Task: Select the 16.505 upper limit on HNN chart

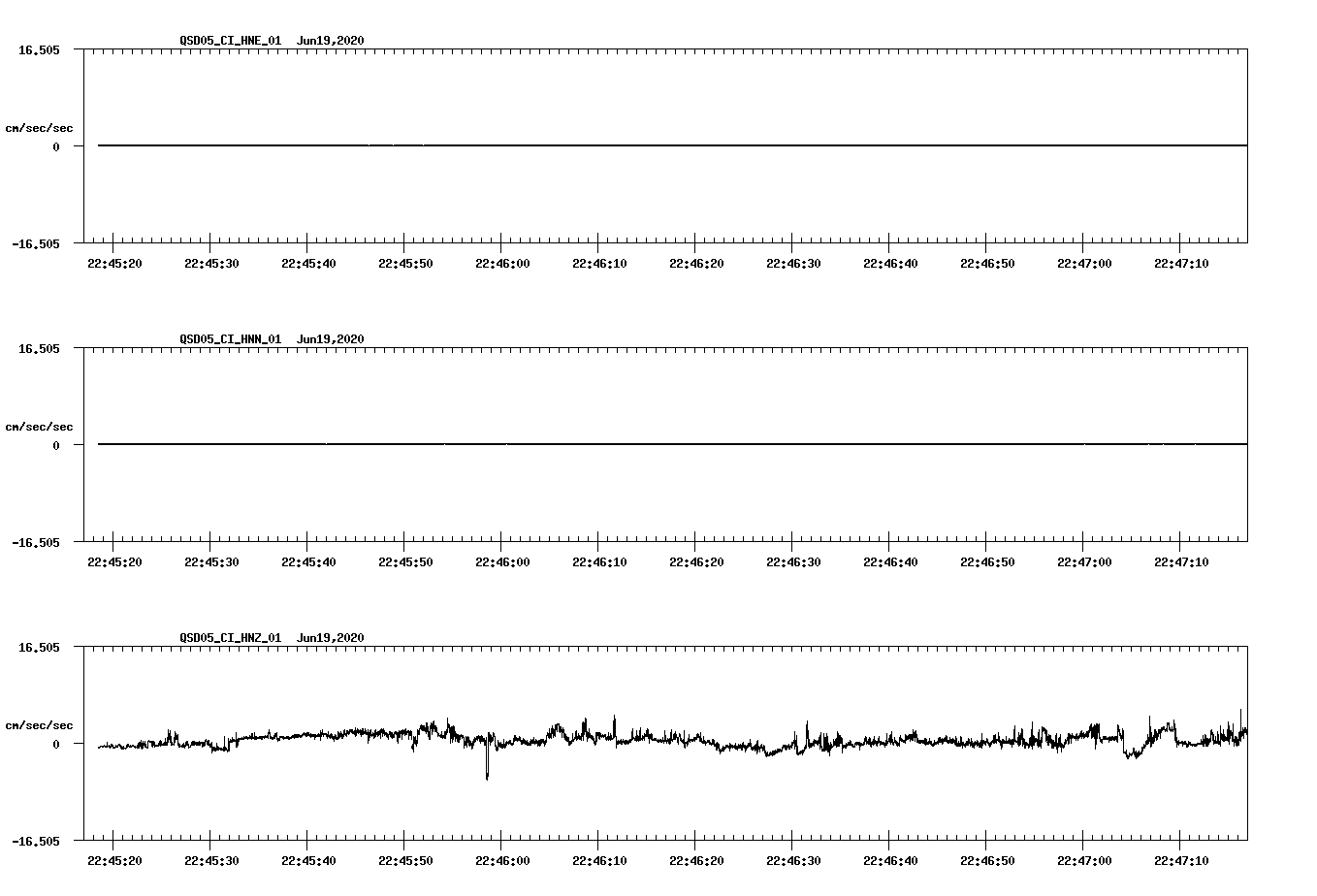Action: (40, 348)
